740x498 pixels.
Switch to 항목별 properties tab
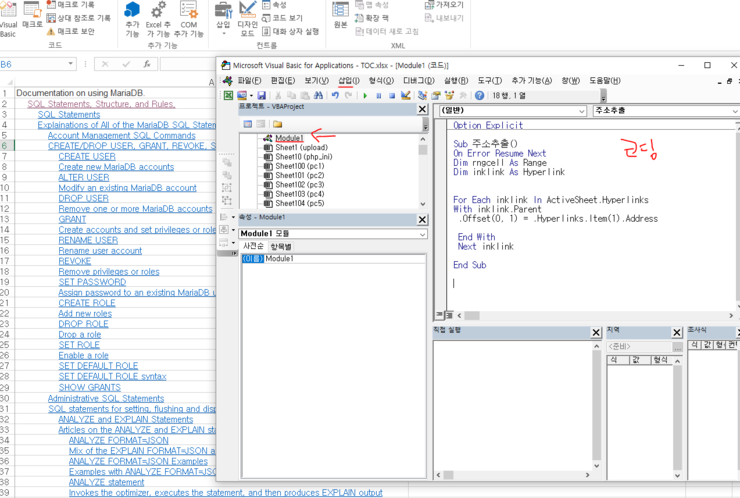pyautogui.click(x=281, y=246)
